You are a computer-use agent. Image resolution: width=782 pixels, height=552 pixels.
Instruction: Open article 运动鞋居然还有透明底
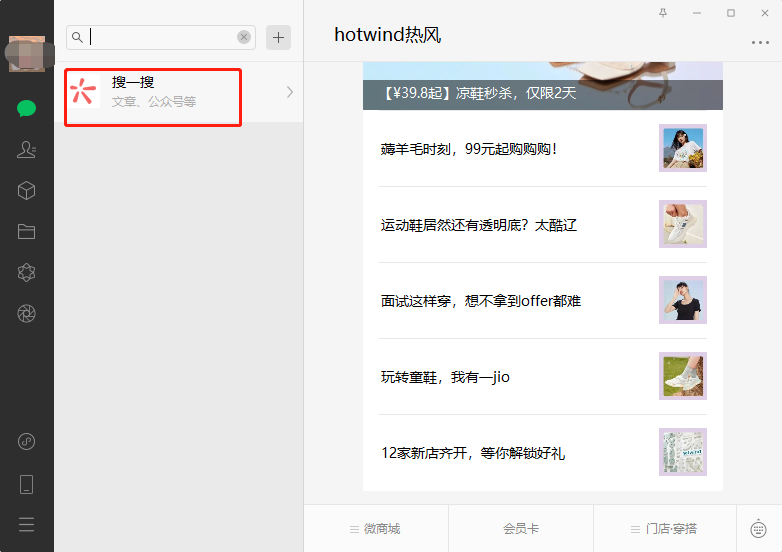pyautogui.click(x=543, y=224)
